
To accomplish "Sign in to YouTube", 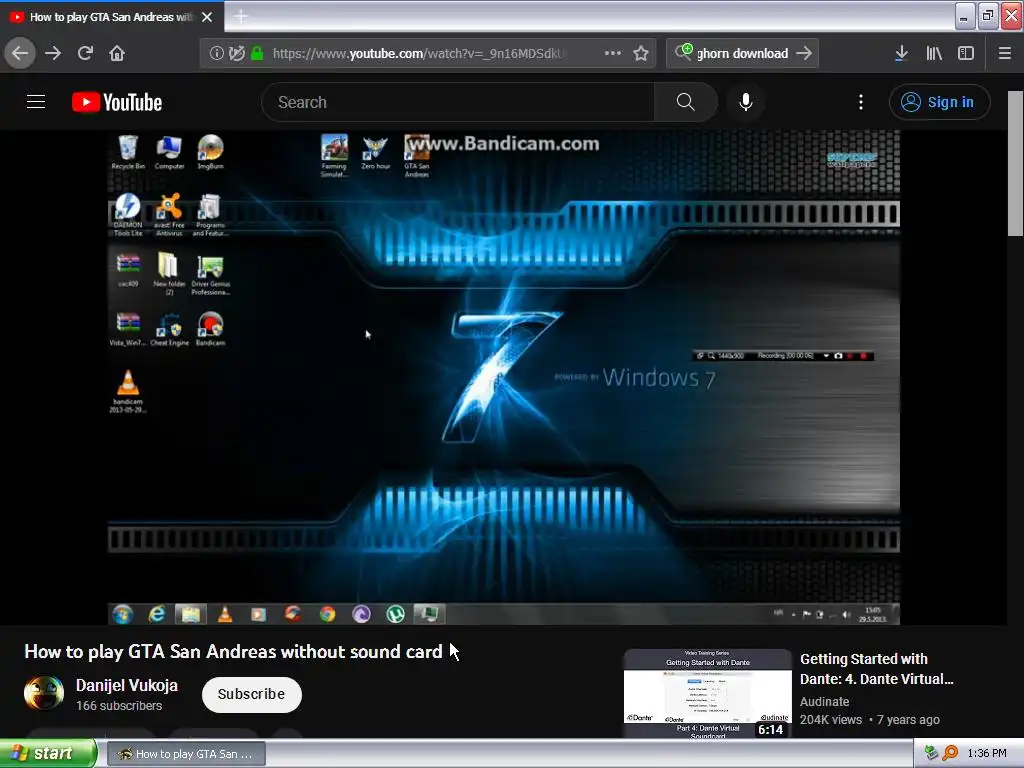I will point(939,102).
